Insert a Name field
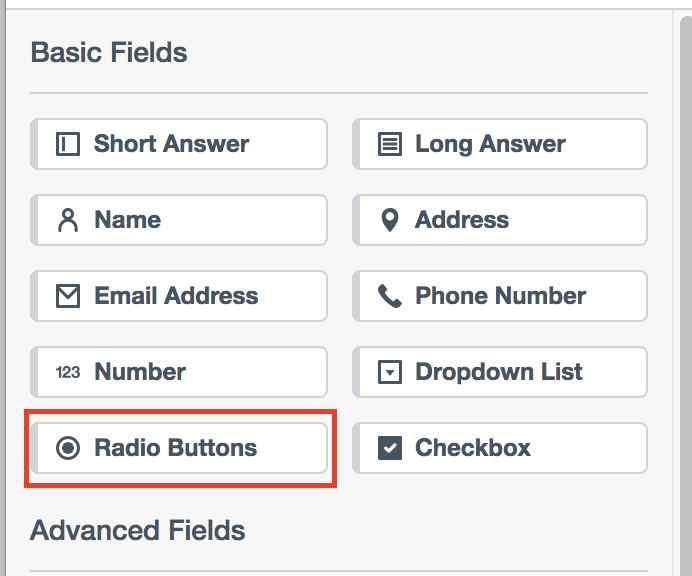The image size is (692, 576). click(x=180, y=220)
